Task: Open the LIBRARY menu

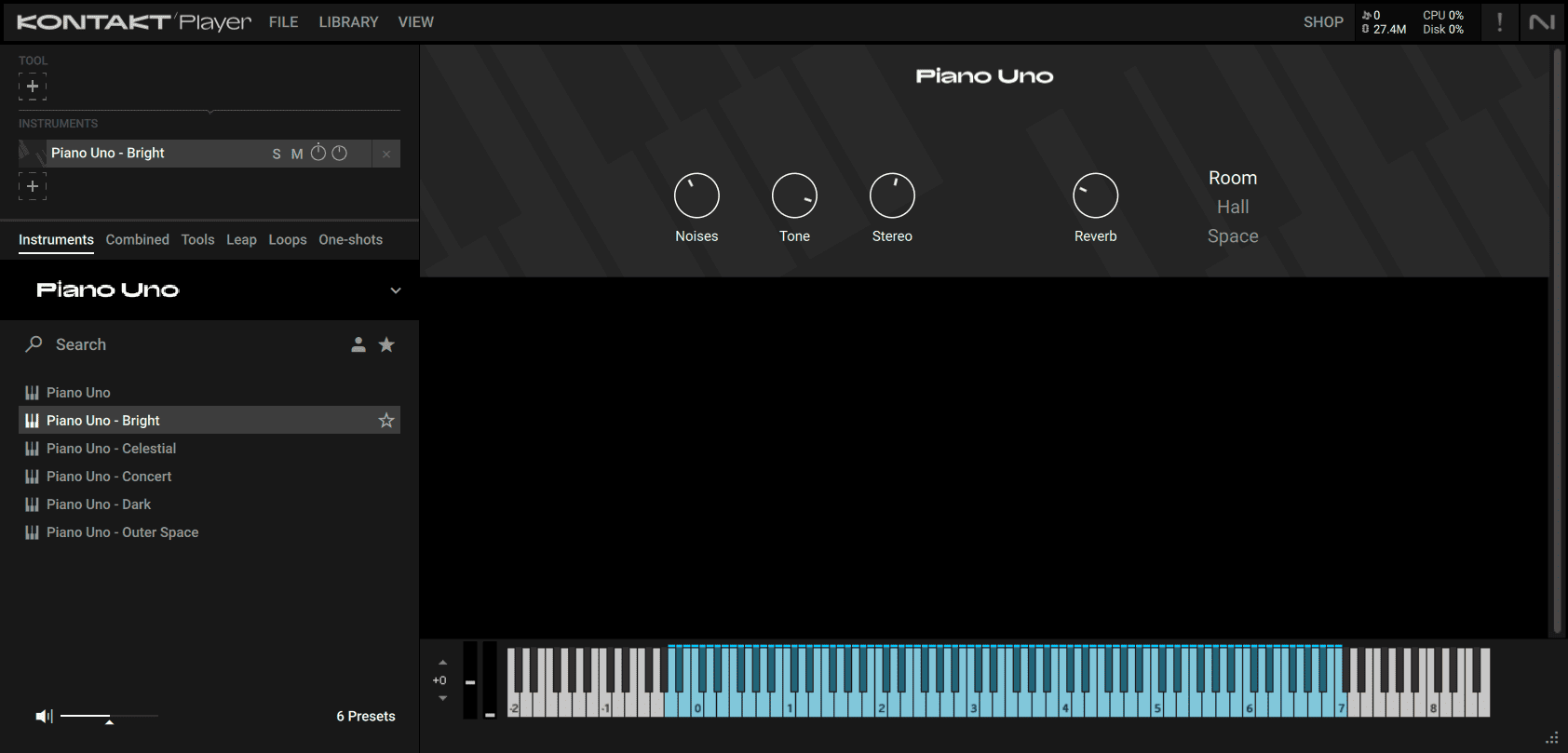Action: (348, 21)
